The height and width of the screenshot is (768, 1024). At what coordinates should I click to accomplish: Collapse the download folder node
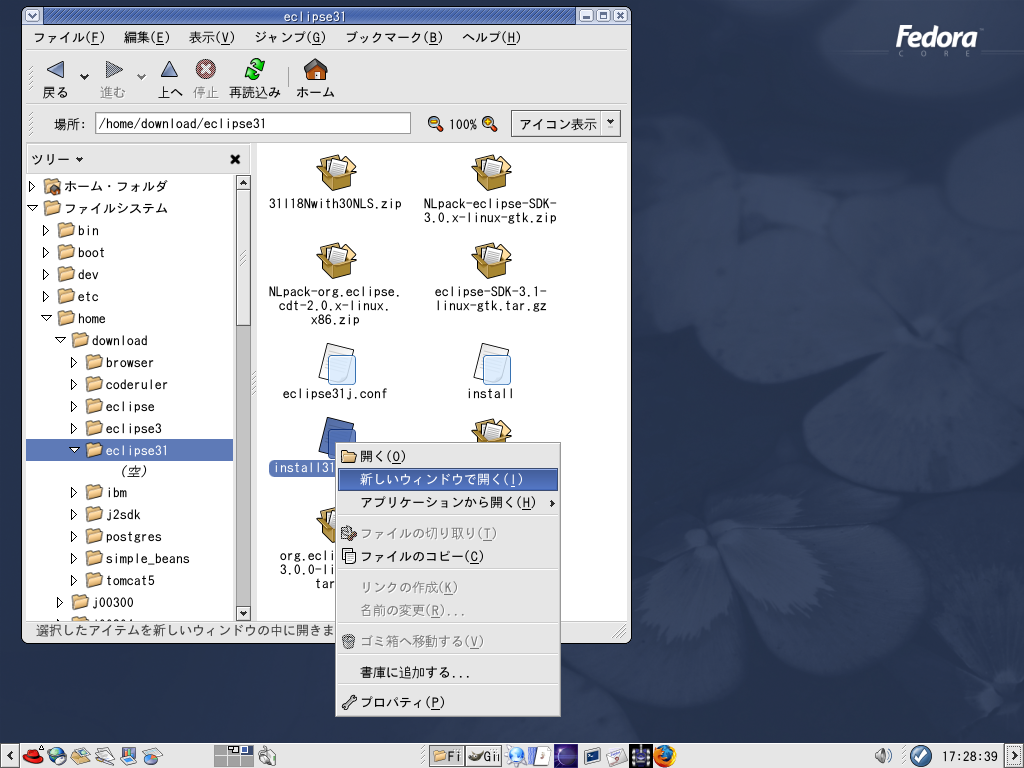[x=60, y=340]
